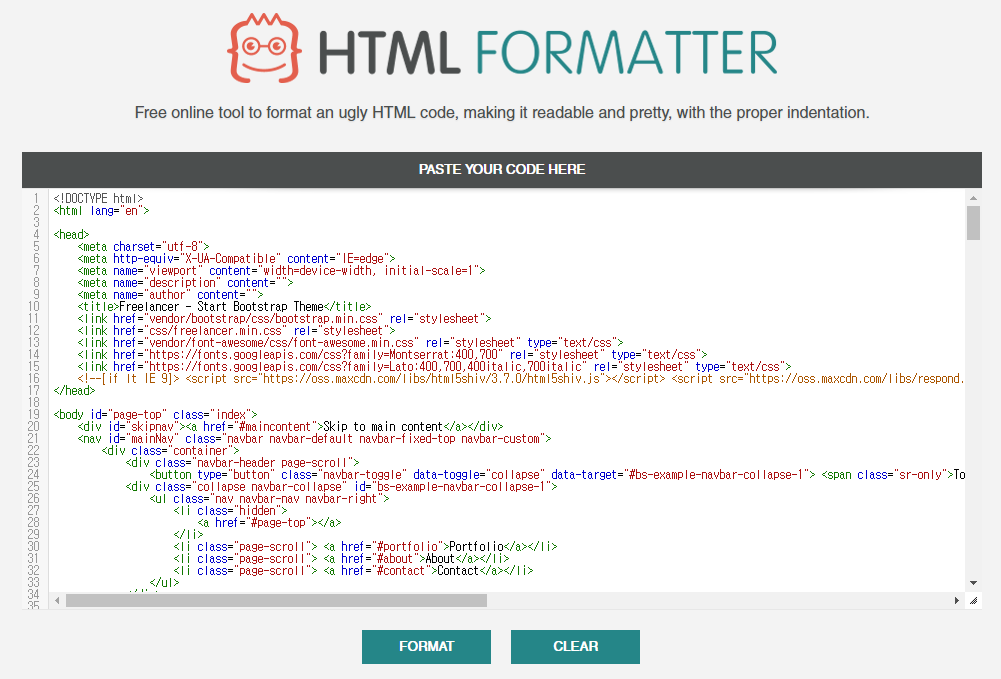Click the font-awesome.min.css link line

tap(350, 343)
